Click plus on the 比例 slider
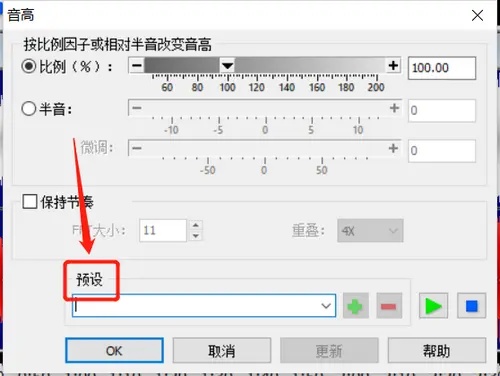The width and height of the screenshot is (500, 376). [x=393, y=65]
